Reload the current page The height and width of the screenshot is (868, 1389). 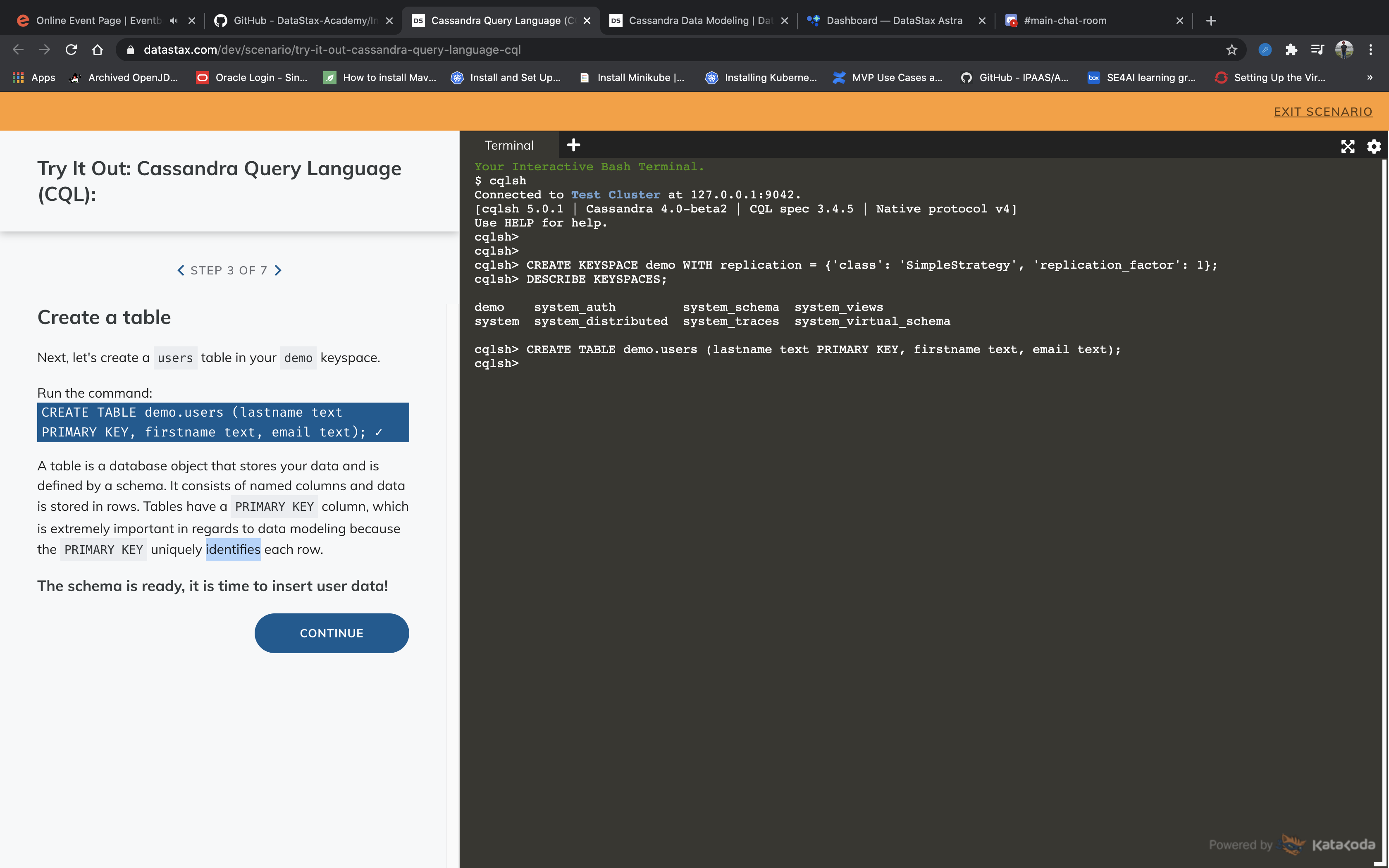[x=71, y=50]
